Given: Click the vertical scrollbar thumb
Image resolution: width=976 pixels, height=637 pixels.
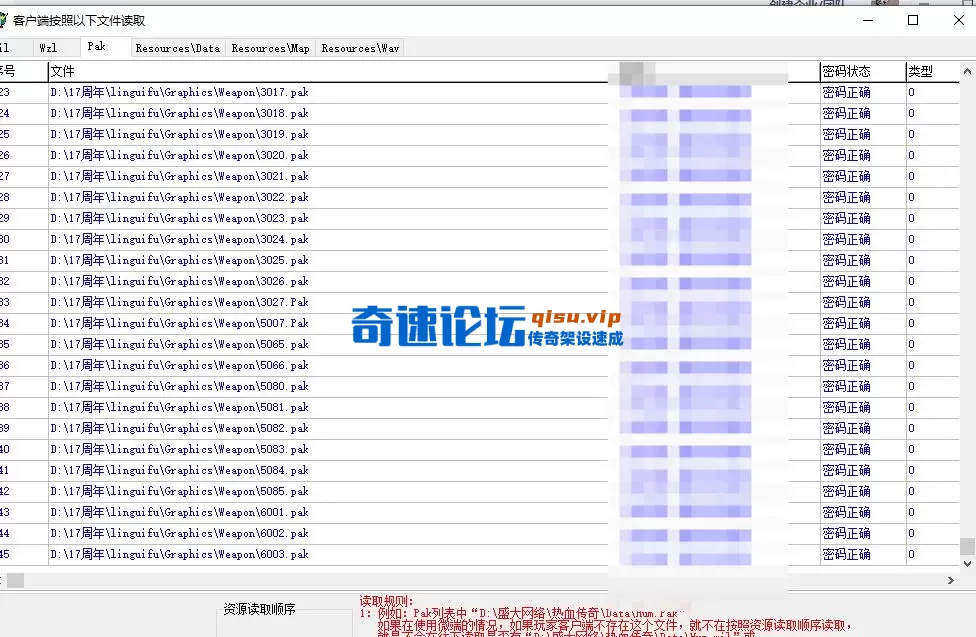Looking at the screenshot, I should 967,546.
